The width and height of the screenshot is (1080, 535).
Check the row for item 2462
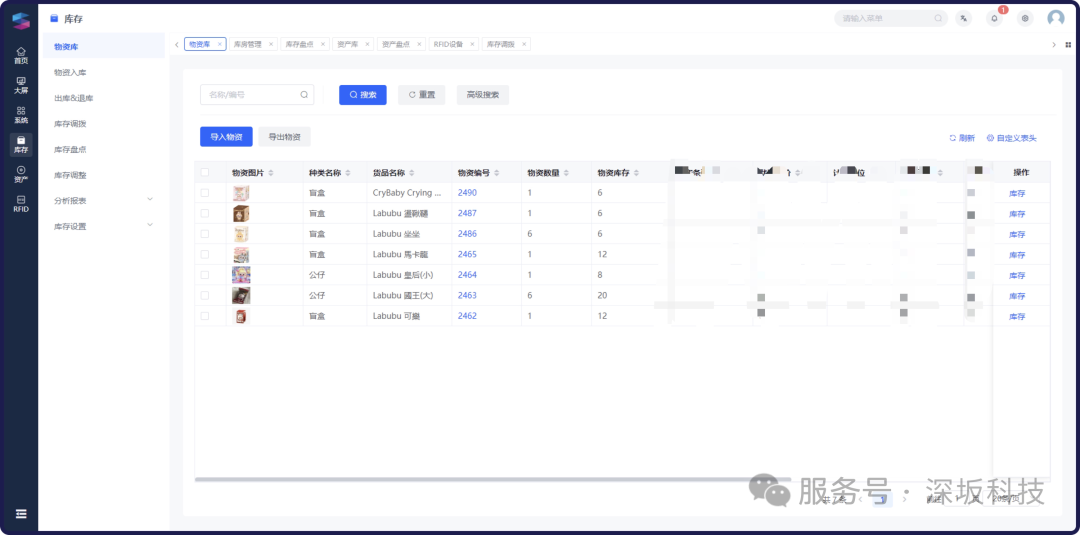[205, 316]
